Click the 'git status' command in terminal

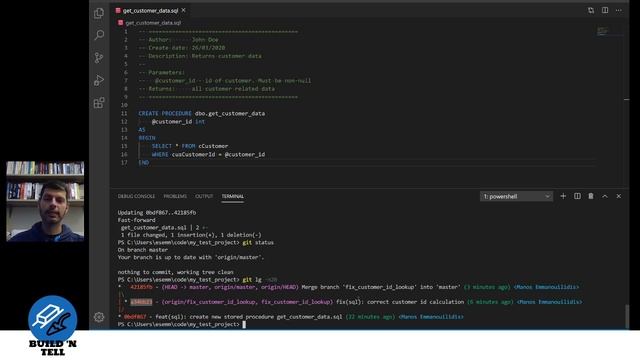tap(258, 242)
